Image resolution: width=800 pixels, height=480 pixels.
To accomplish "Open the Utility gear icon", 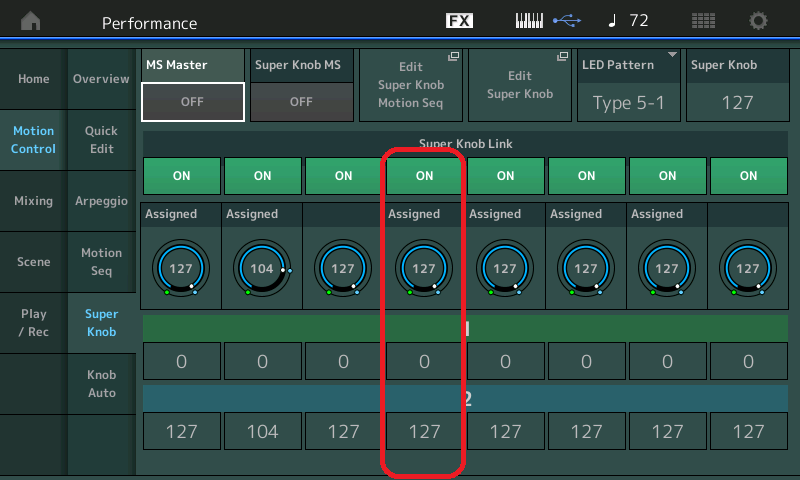I will [x=759, y=21].
